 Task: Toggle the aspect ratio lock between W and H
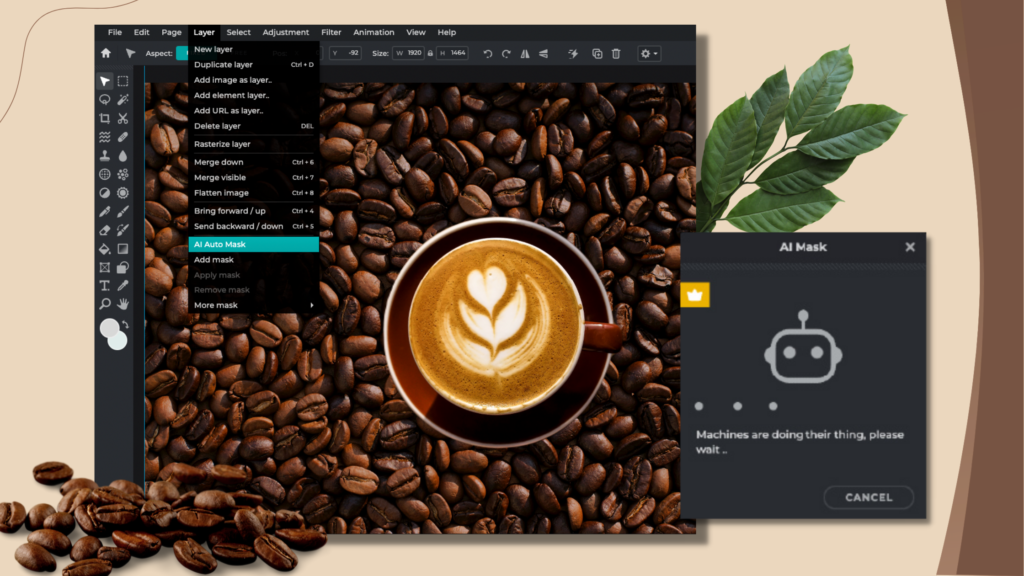430,53
